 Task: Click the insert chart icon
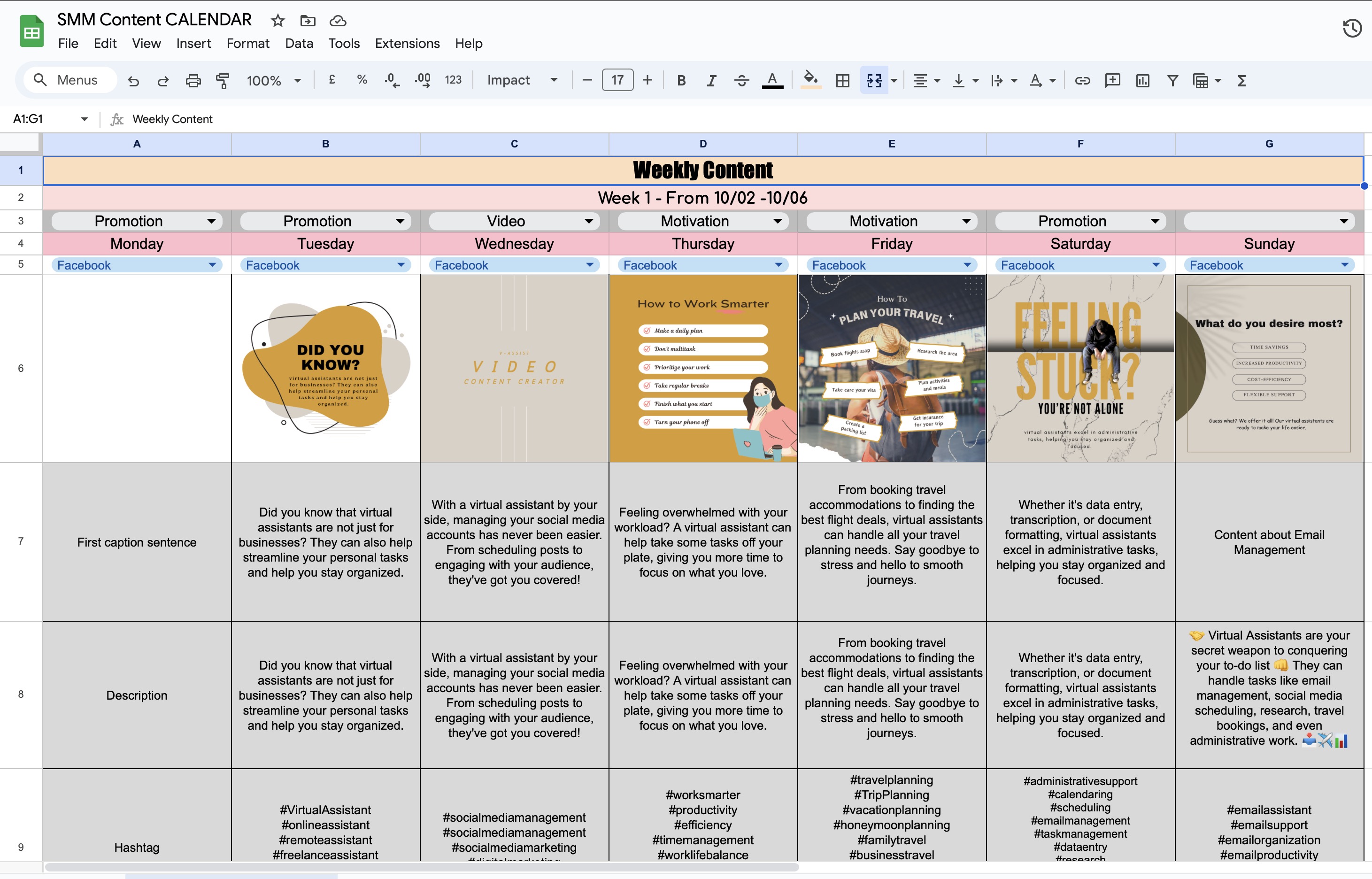pyautogui.click(x=1142, y=80)
